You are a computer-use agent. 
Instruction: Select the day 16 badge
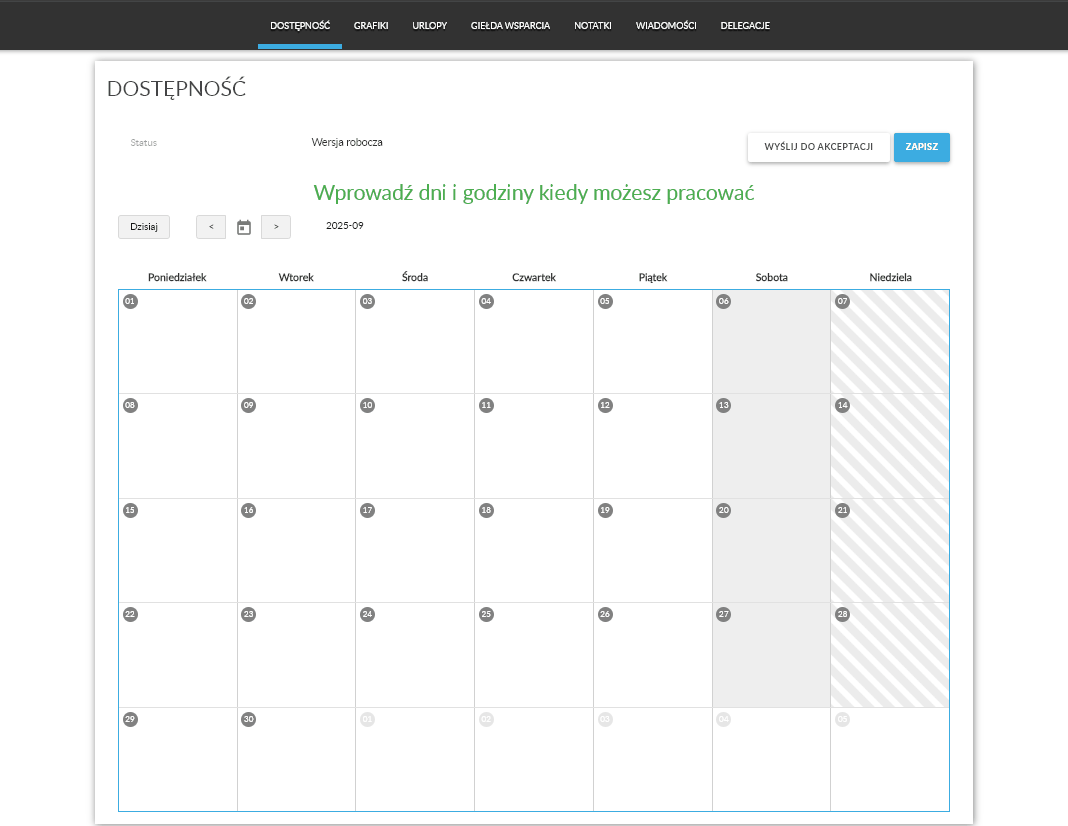[249, 510]
